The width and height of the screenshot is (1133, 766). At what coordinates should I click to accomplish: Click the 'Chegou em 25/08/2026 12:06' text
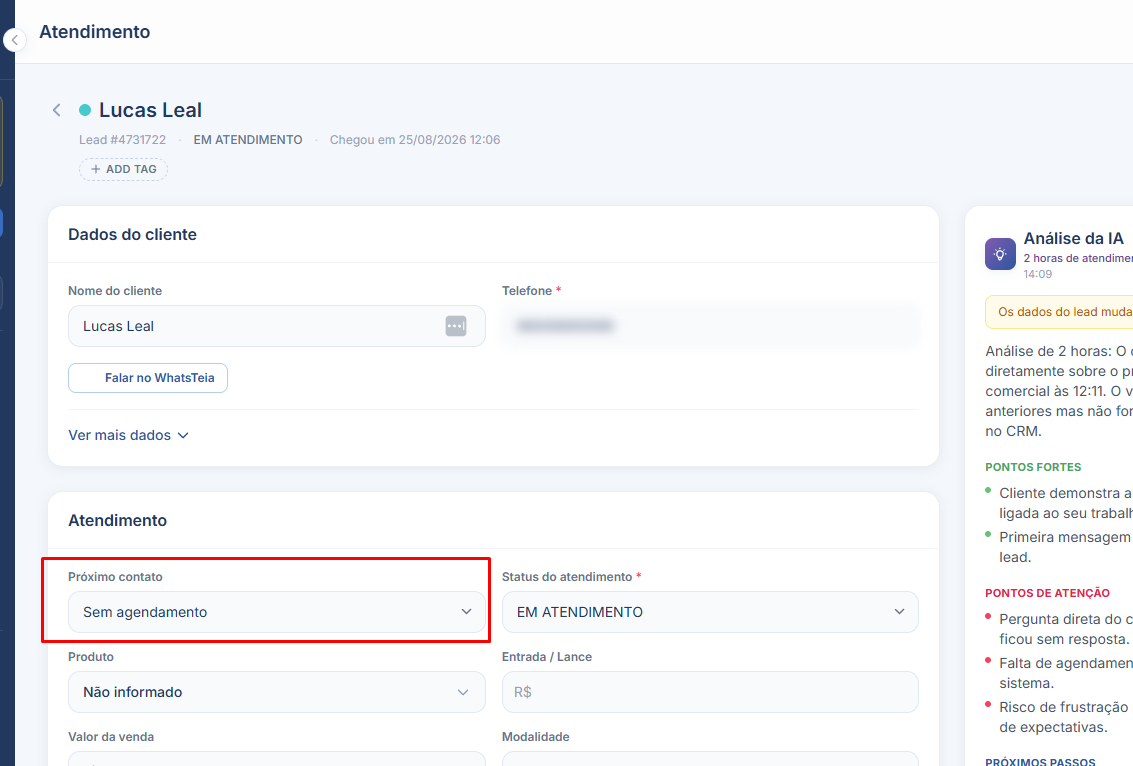click(415, 139)
